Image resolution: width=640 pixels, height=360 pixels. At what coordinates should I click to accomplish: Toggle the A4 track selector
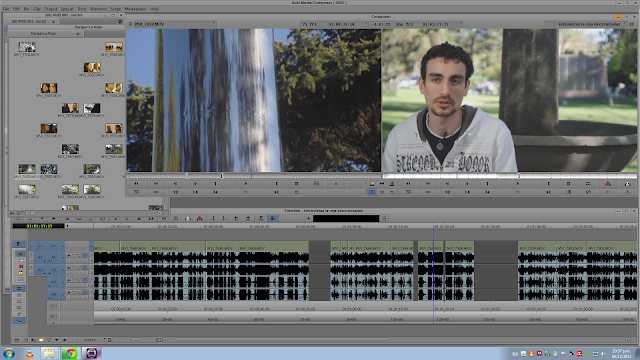pos(53,294)
